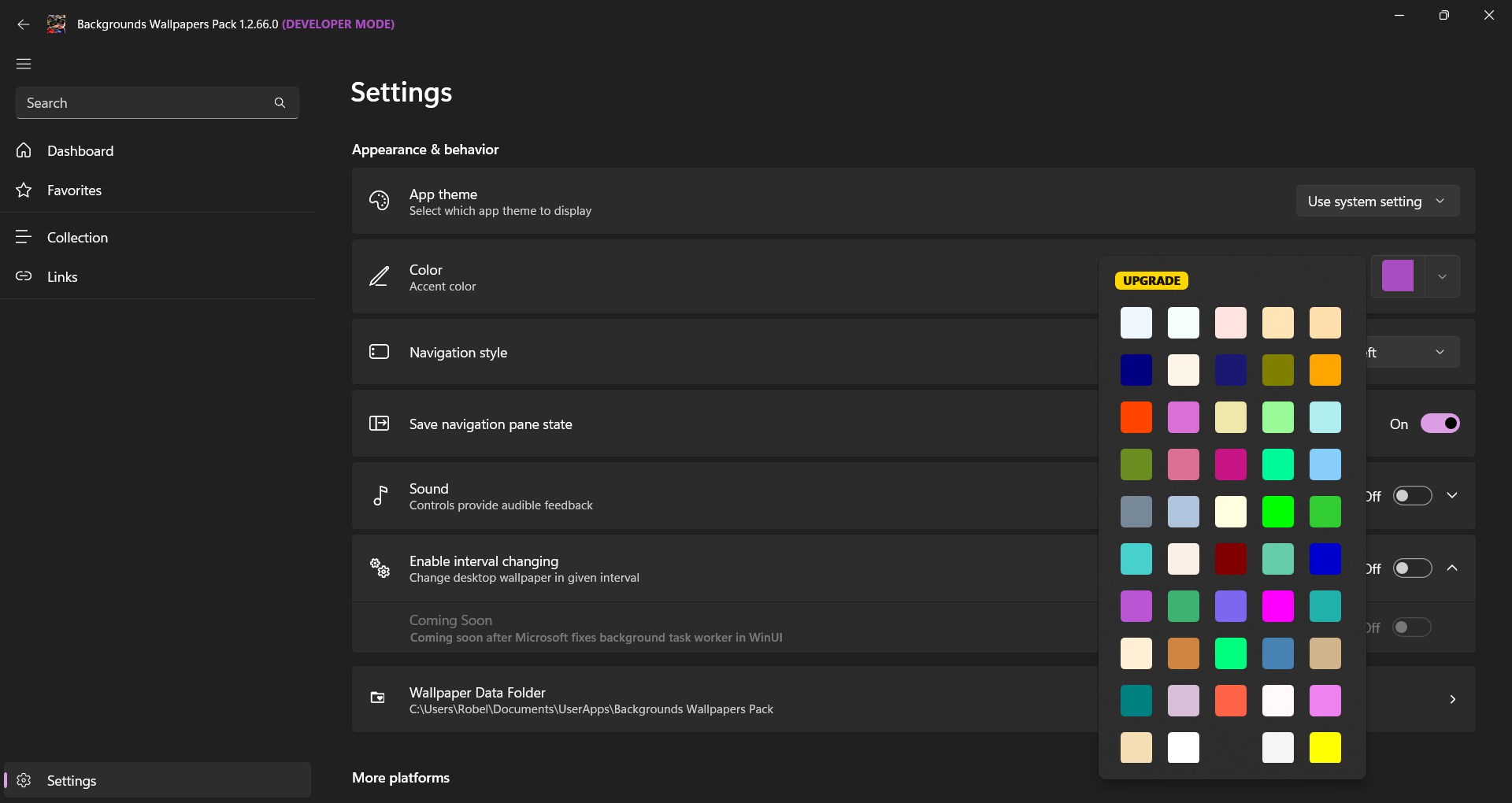Toggle Enable interval changing switch

[1412, 568]
